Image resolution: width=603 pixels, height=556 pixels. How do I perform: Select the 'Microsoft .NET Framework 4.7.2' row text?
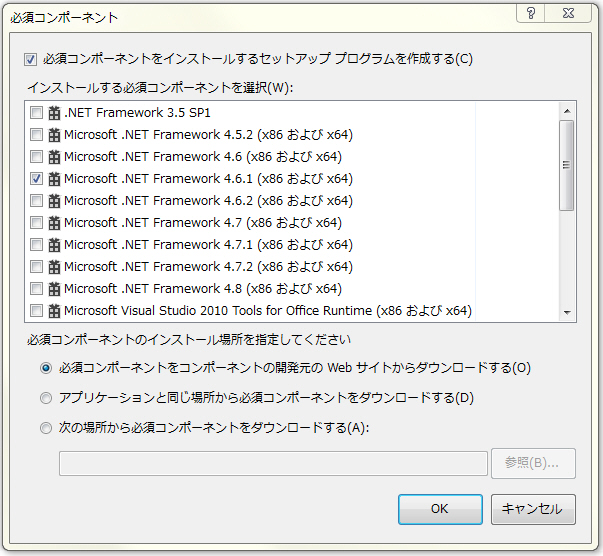click(x=208, y=266)
